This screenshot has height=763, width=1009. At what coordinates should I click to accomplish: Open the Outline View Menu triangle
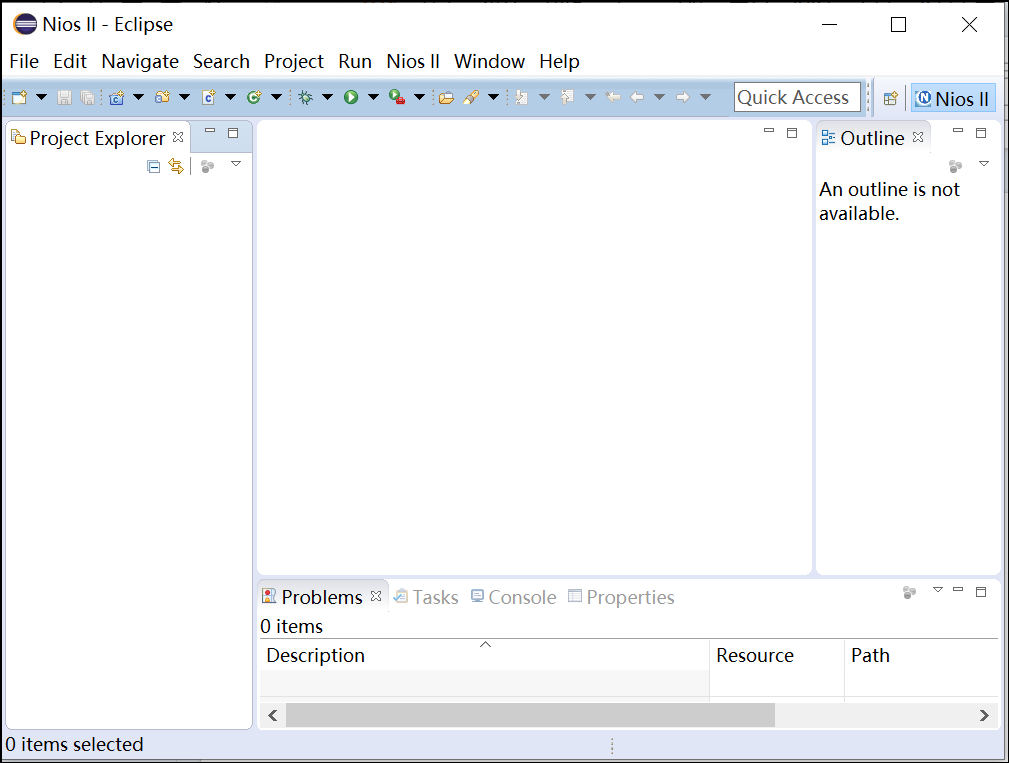click(x=984, y=164)
